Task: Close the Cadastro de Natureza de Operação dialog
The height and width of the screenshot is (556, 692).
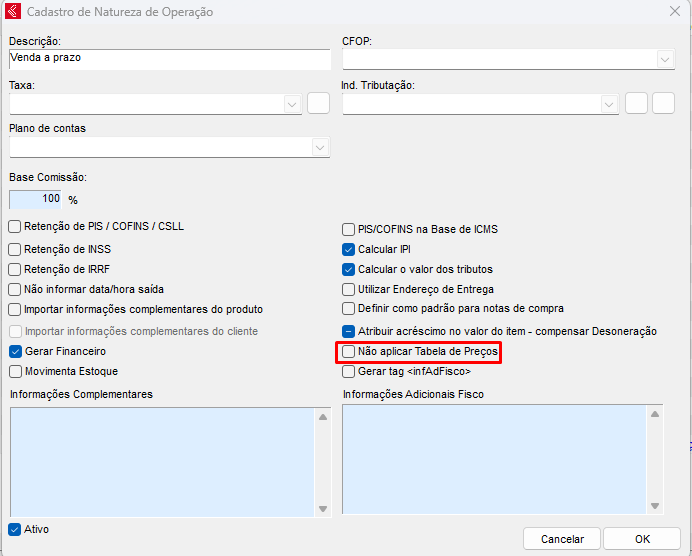Action: pyautogui.click(x=674, y=12)
